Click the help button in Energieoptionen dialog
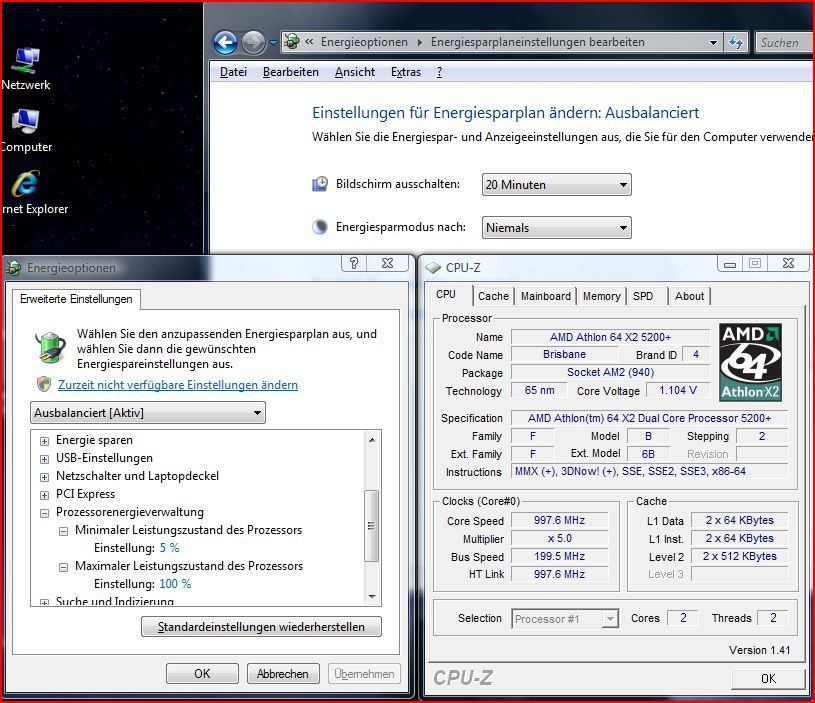 pos(354,263)
